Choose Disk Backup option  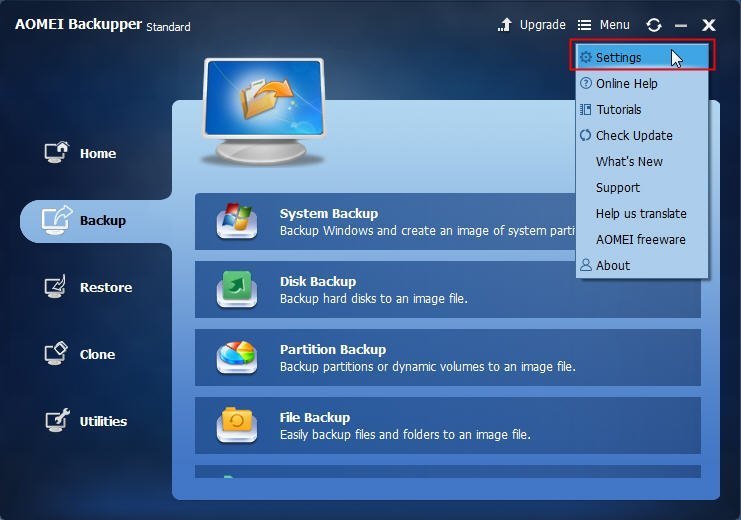pyautogui.click(x=448, y=289)
